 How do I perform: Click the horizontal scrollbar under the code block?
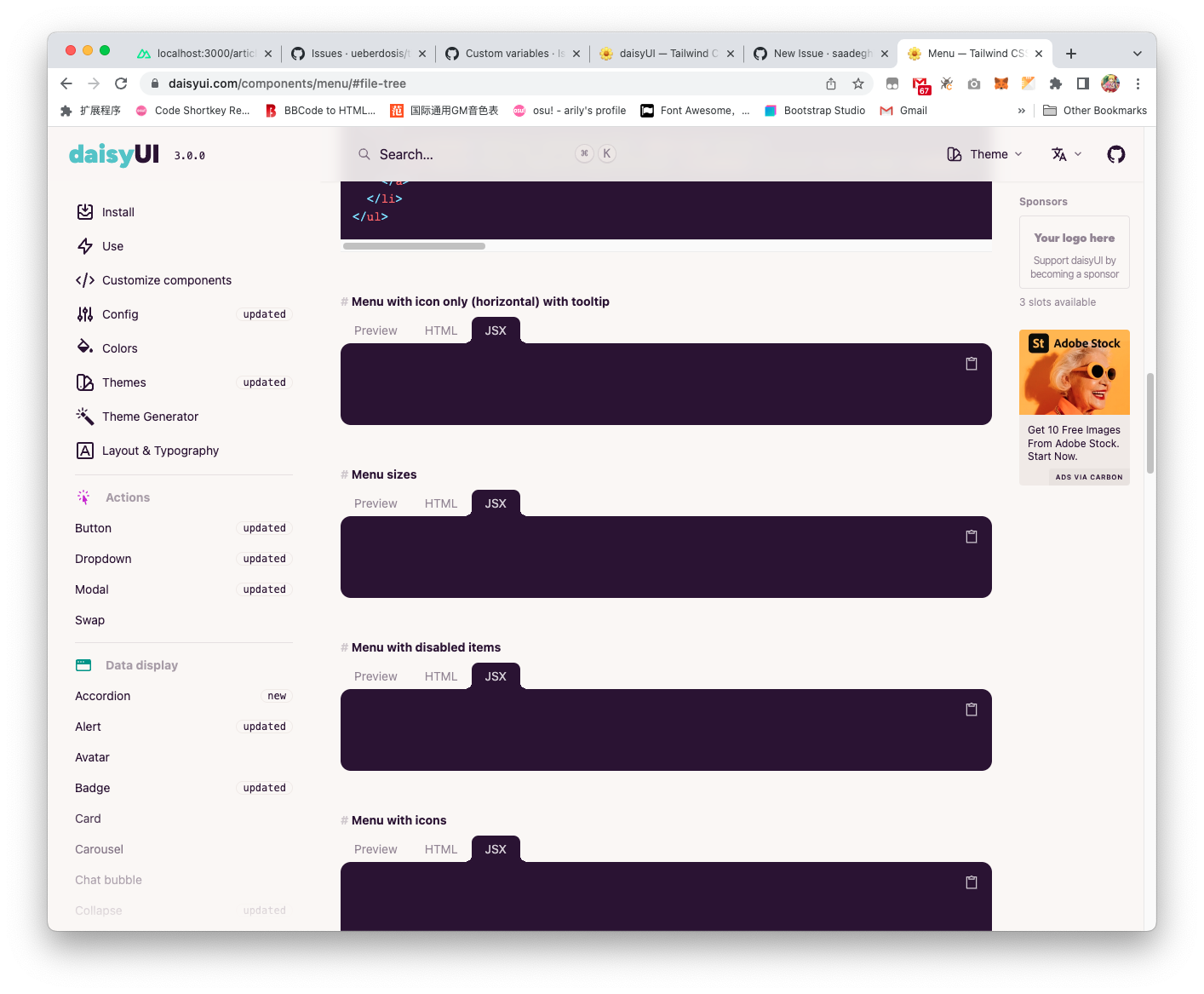point(414,245)
